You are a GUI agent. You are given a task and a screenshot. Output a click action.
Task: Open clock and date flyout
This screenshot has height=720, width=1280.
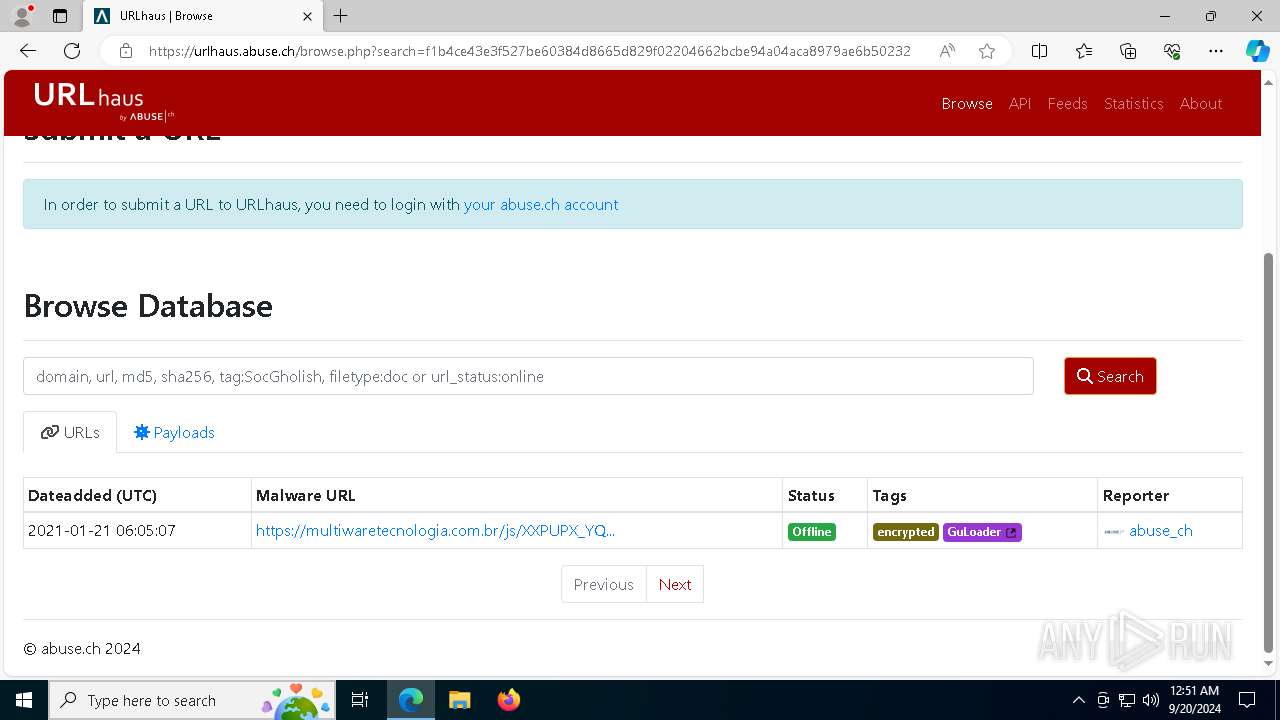[1194, 700]
